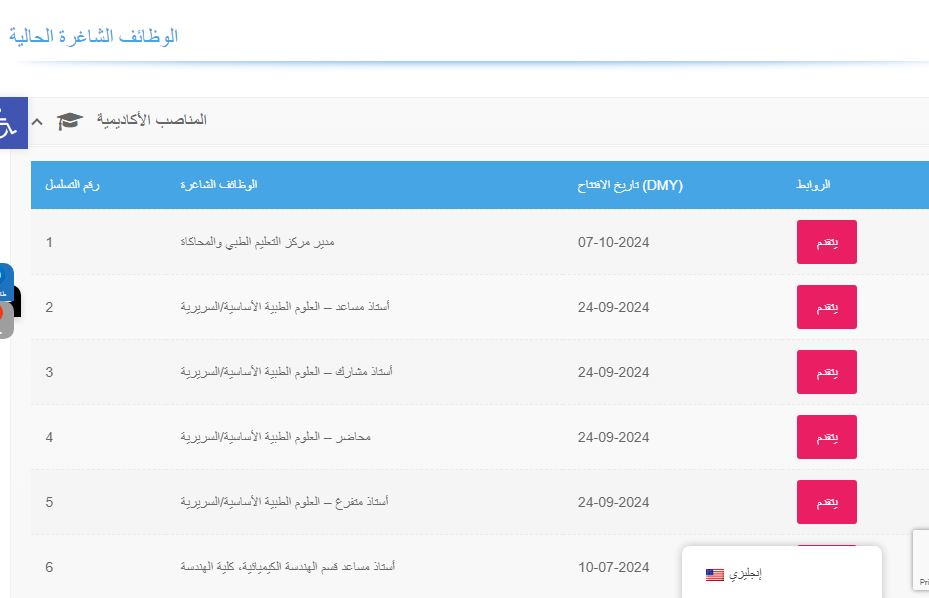Click يتقدم button in row 3
Viewport: 929px width, 598px height.
tap(826, 372)
